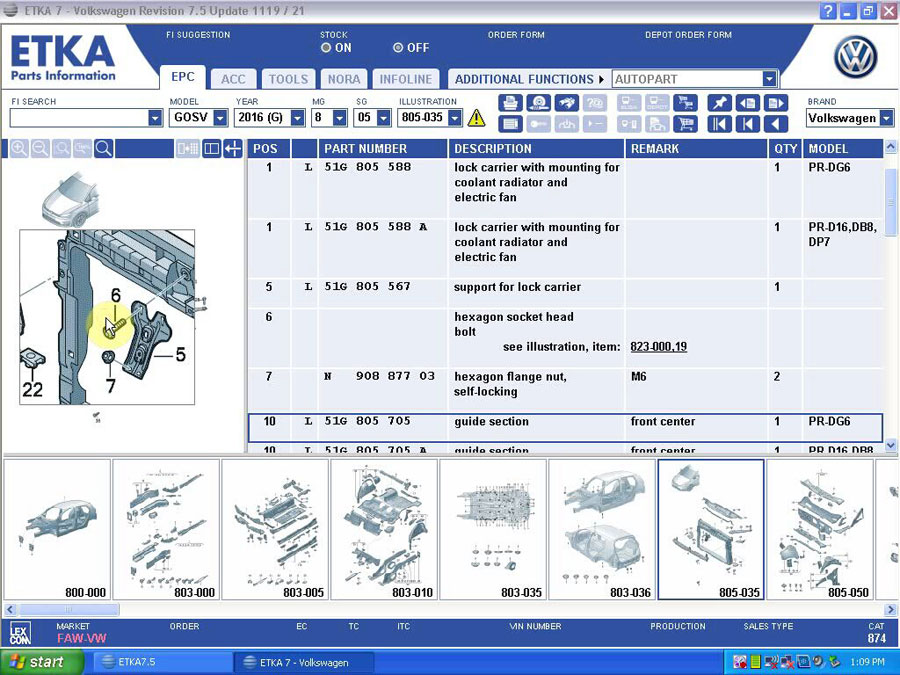Select illustration thumbnail 803-035
This screenshot has width=900, height=675.
(x=493, y=529)
